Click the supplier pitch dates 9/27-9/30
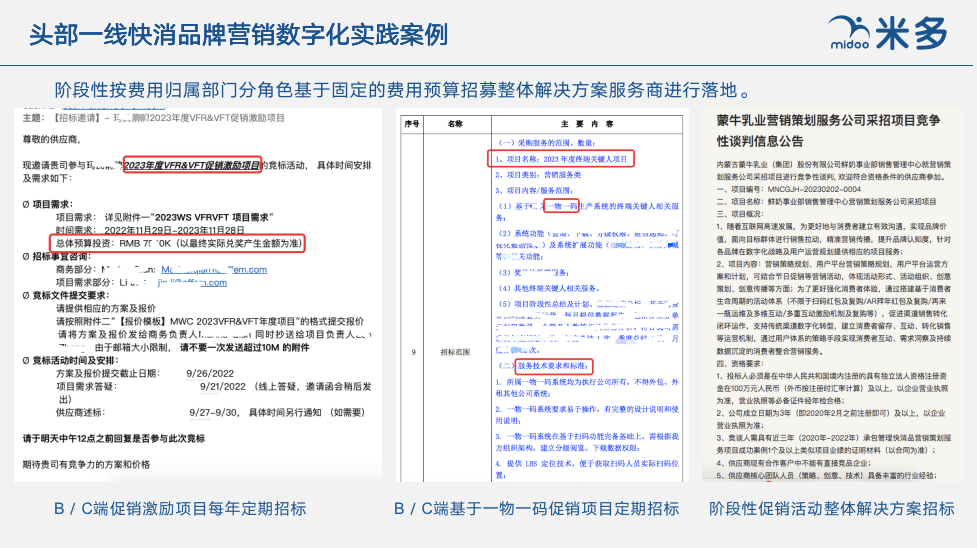977x548 pixels. click(214, 412)
